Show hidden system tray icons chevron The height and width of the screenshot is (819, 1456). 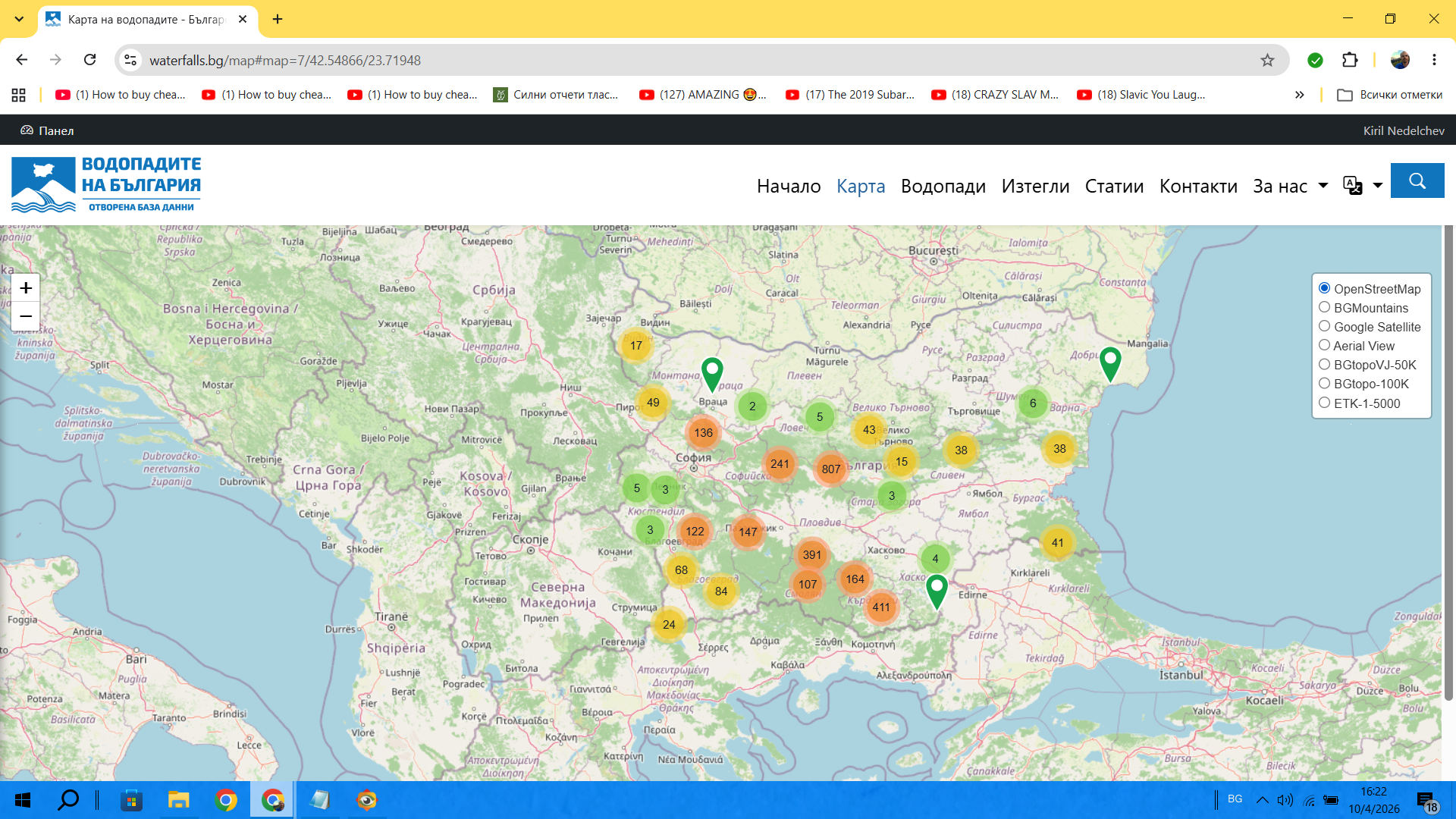coord(1262,800)
